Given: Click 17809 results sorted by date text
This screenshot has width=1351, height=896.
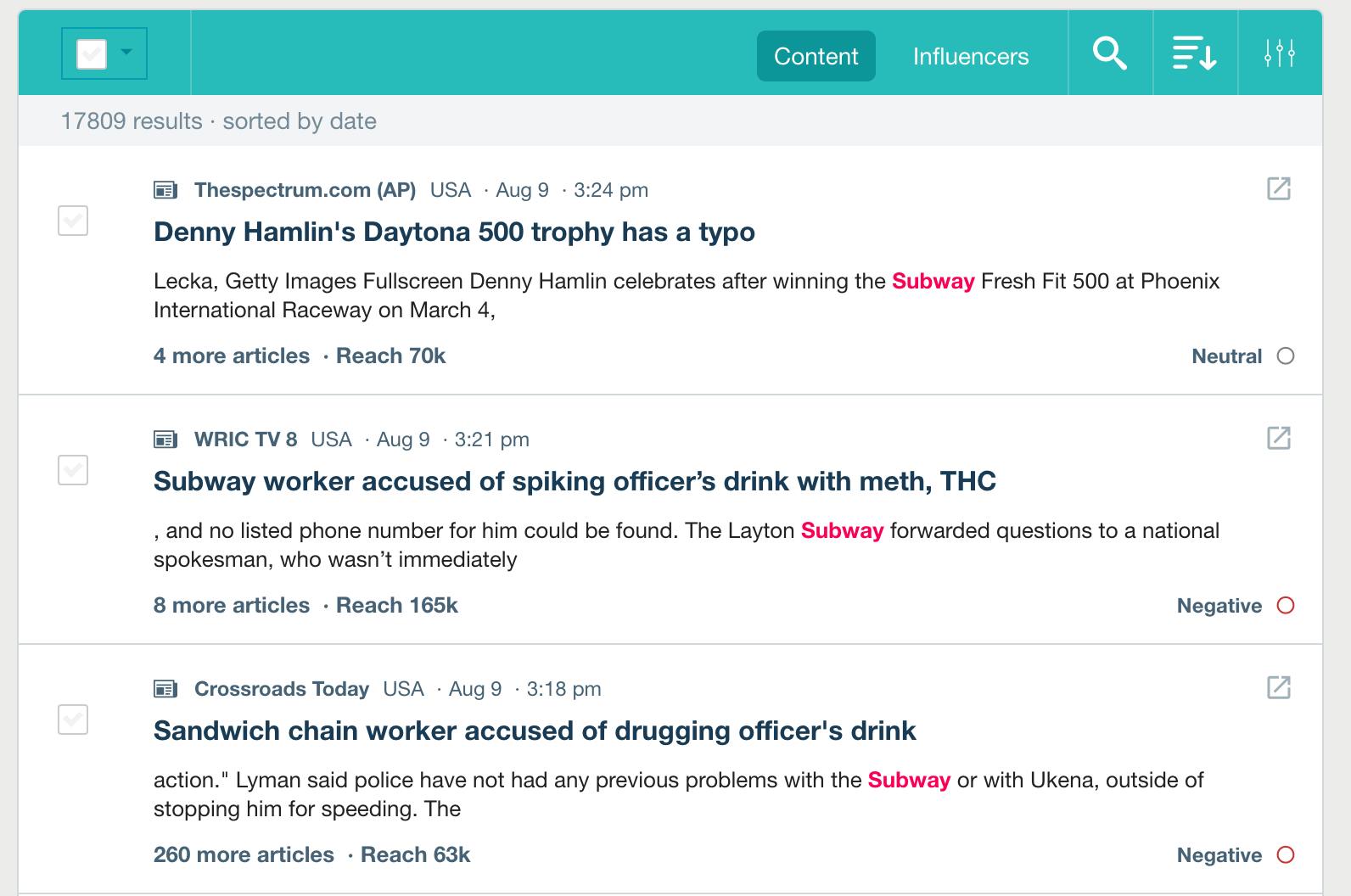Looking at the screenshot, I should coord(219,121).
